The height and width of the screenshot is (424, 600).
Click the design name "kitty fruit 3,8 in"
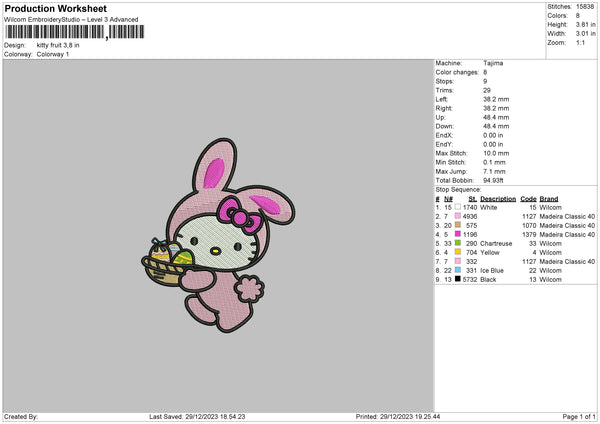pos(58,45)
